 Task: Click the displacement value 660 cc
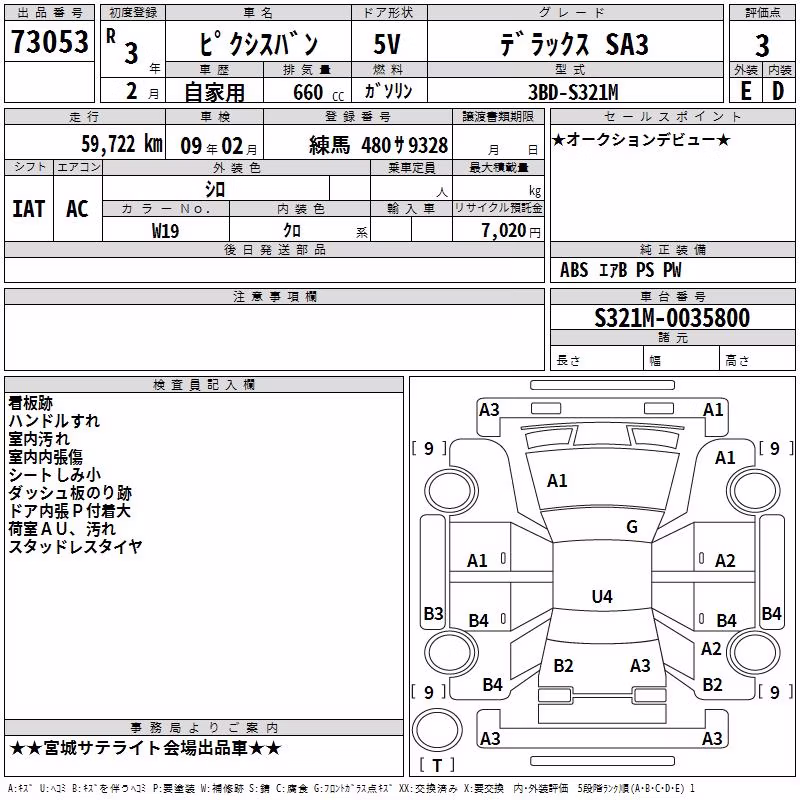click(318, 93)
